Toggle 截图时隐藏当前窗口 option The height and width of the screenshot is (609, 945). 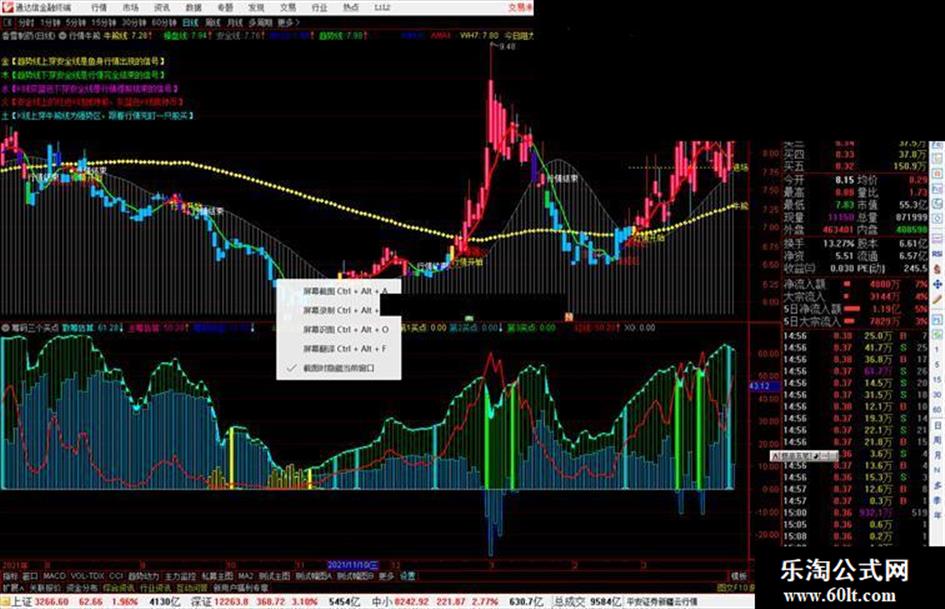tap(339, 368)
